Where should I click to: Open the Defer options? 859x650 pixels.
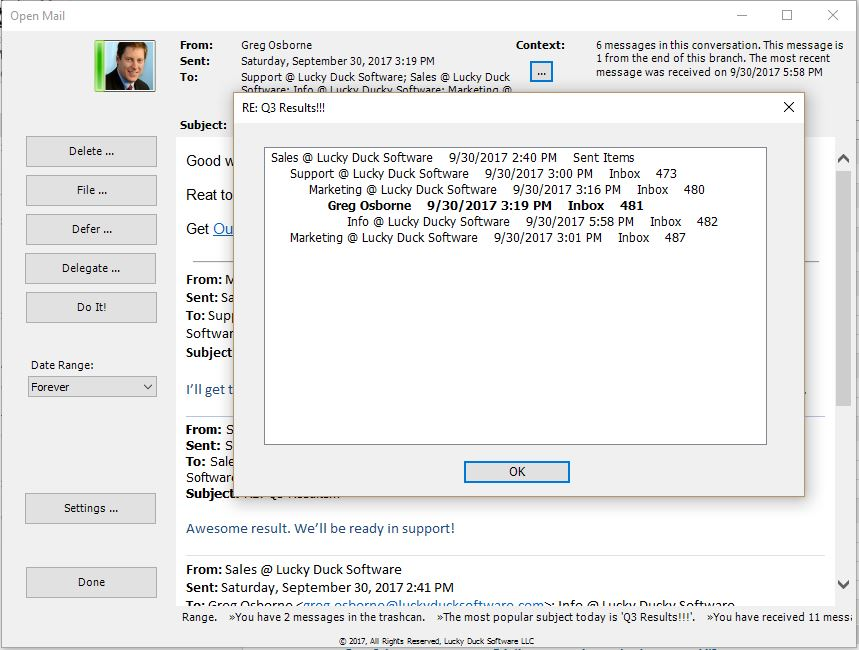[x=90, y=229]
